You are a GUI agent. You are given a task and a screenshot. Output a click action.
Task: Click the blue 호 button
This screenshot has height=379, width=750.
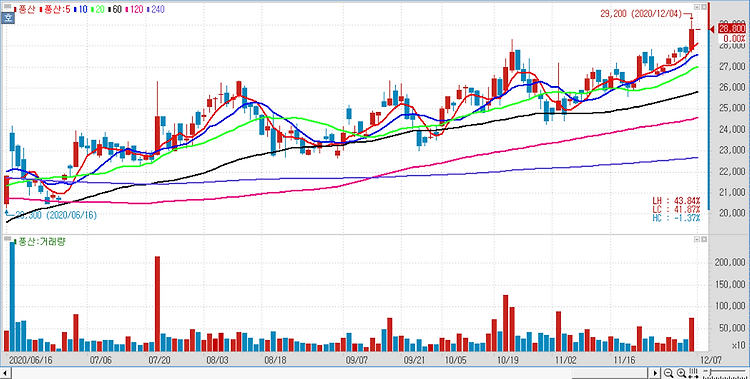tap(8, 19)
